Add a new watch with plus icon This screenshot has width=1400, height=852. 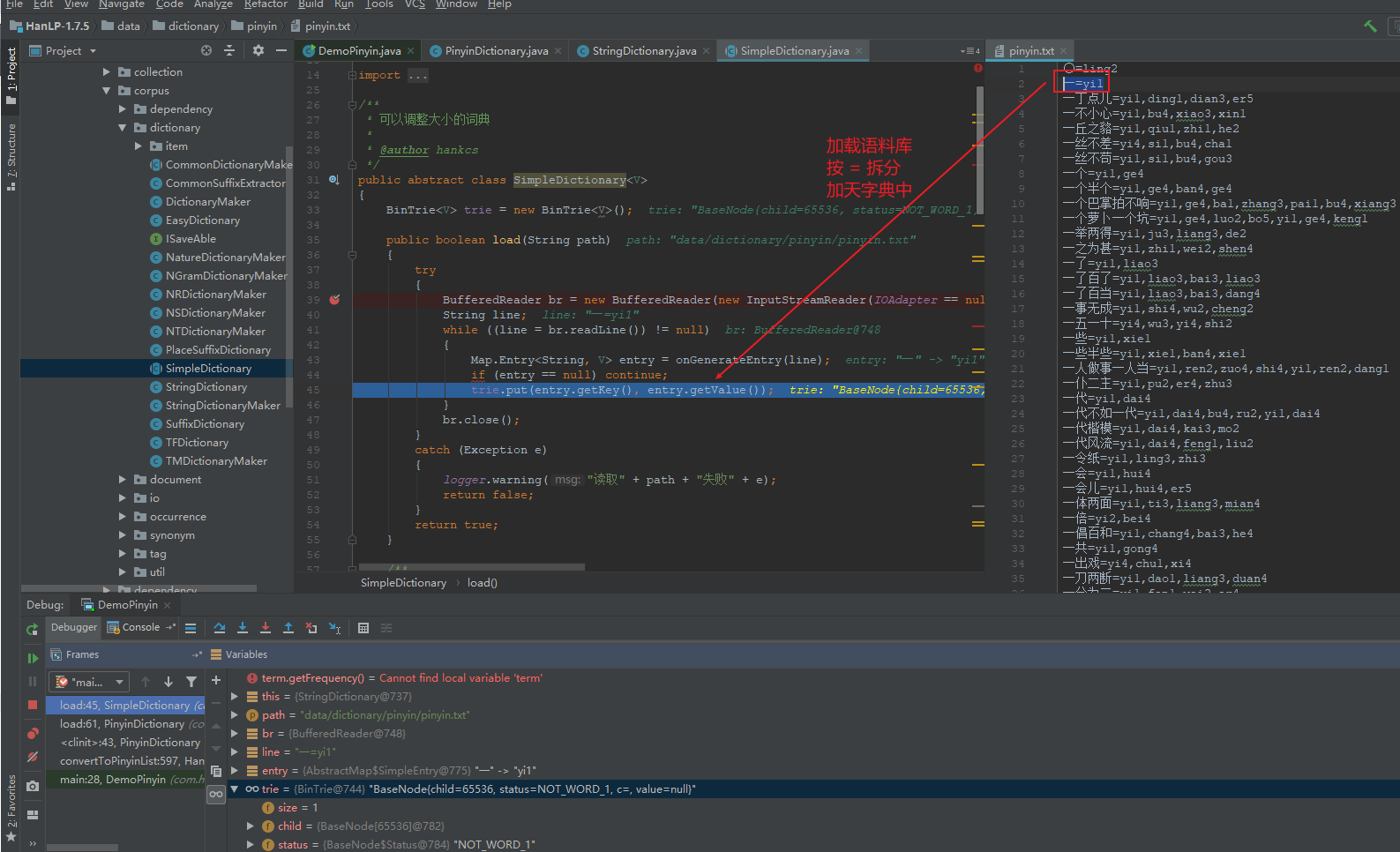[x=216, y=680]
